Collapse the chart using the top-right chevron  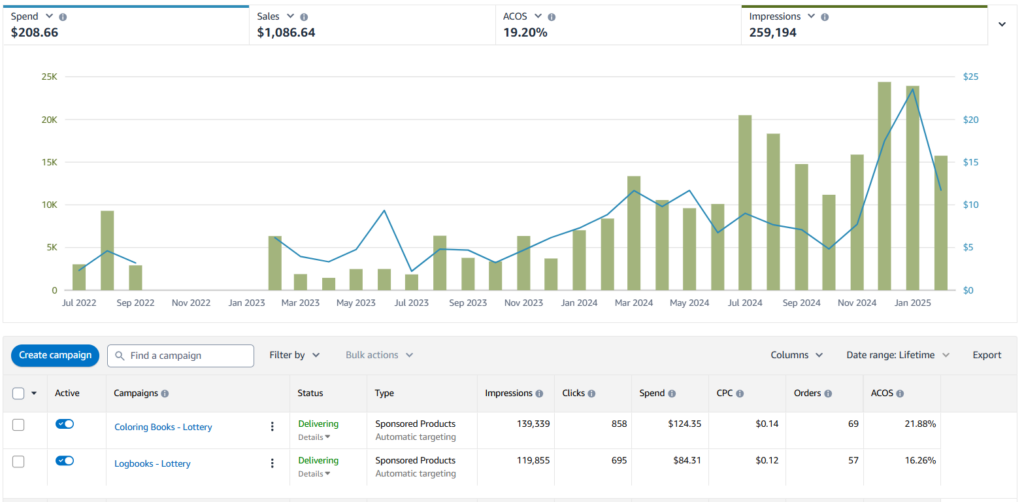tap(1002, 24)
